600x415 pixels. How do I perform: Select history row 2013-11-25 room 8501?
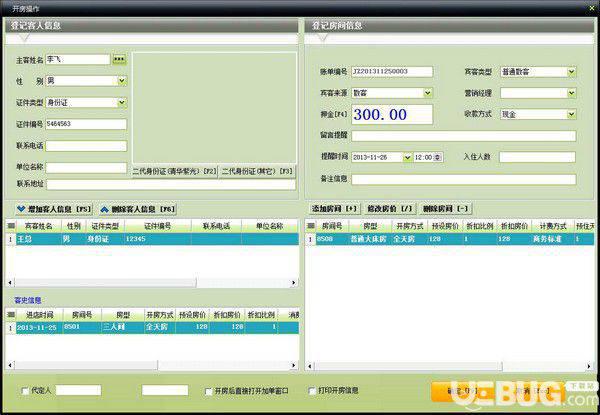click(157, 327)
